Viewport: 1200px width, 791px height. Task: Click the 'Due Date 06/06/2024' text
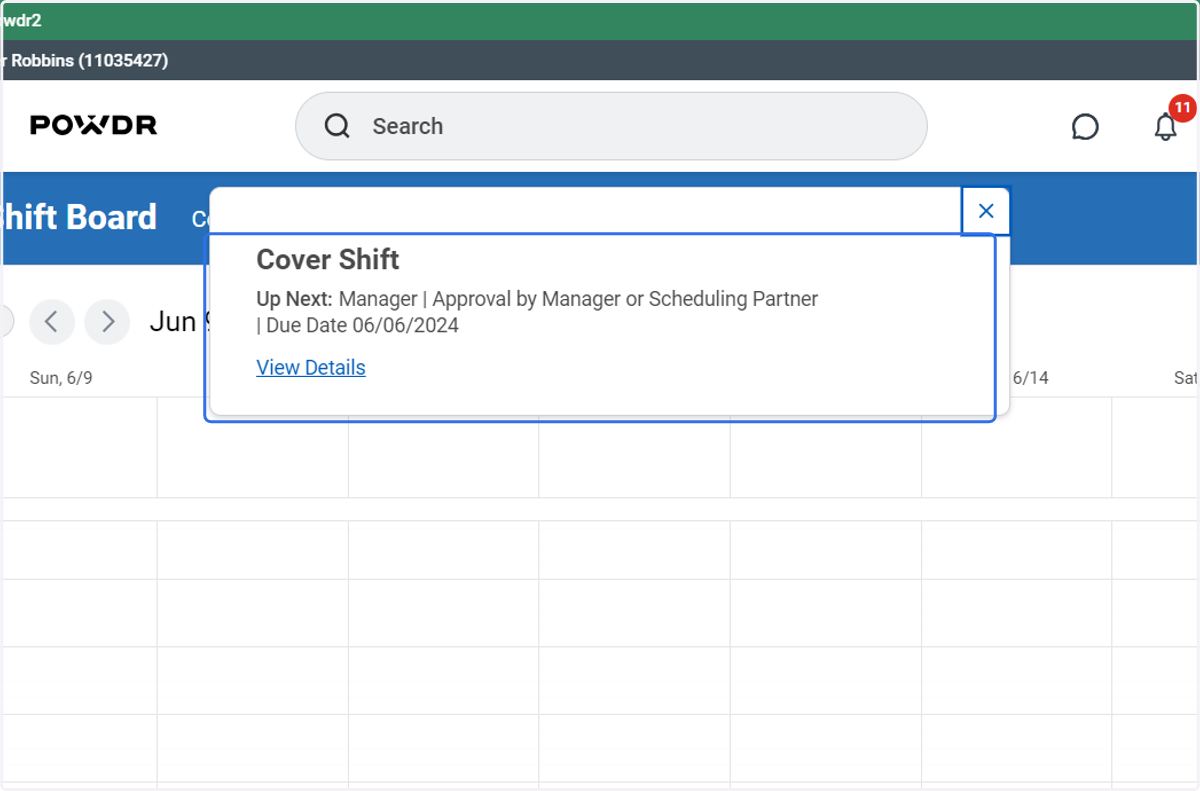click(362, 325)
